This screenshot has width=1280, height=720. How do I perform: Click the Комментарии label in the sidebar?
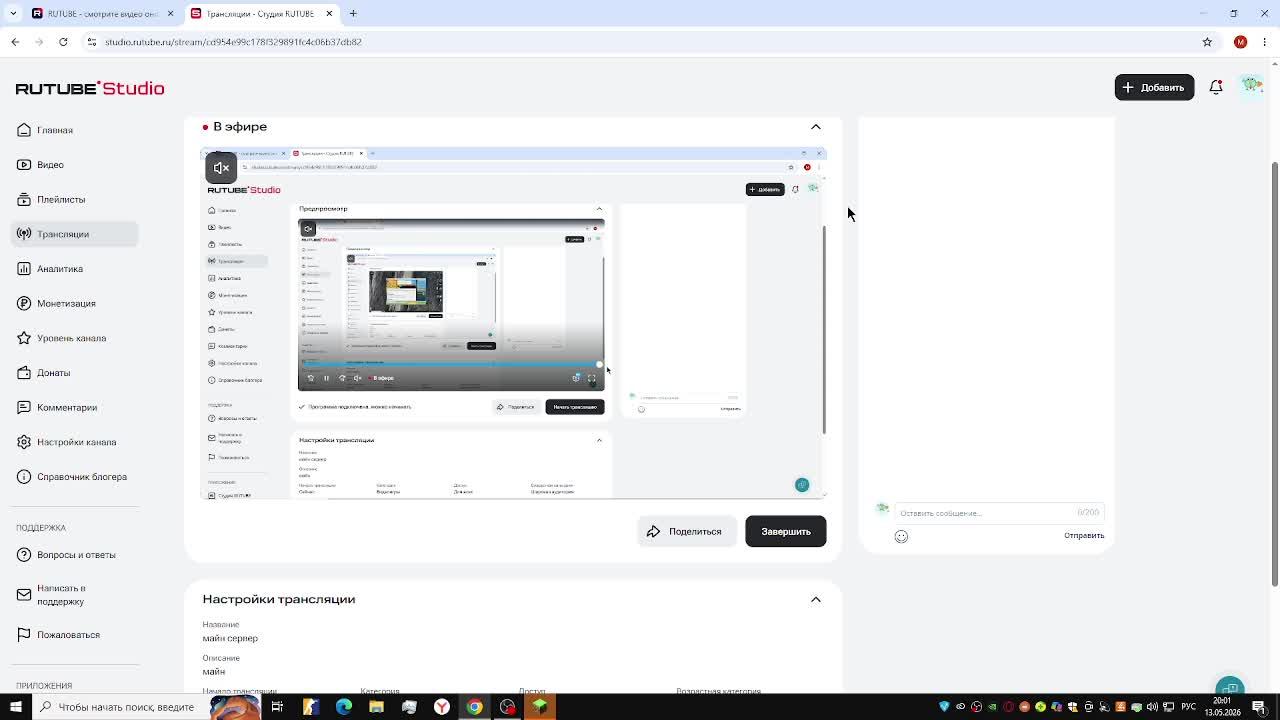(67, 408)
